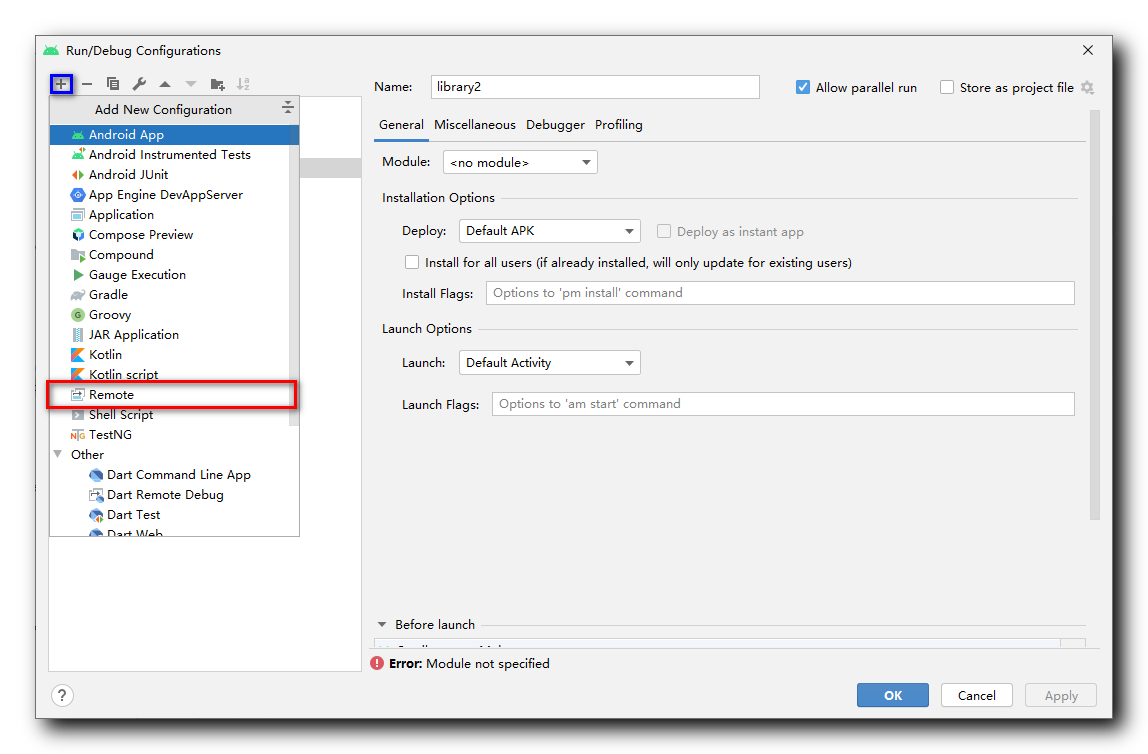Switch to the Debugger tab

pyautogui.click(x=555, y=125)
